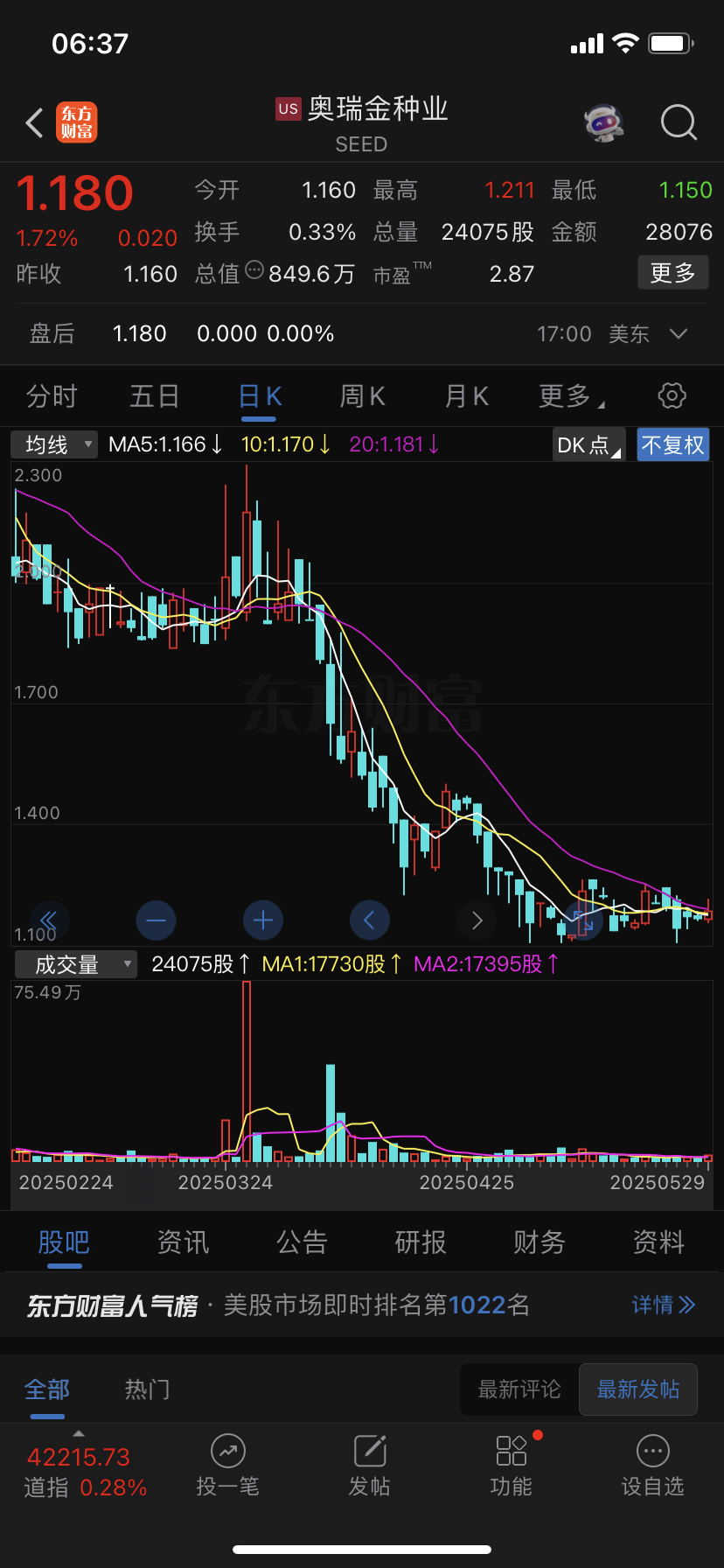Switch to 最新评论 sorting
This screenshot has height=1568, width=724.
[519, 1389]
